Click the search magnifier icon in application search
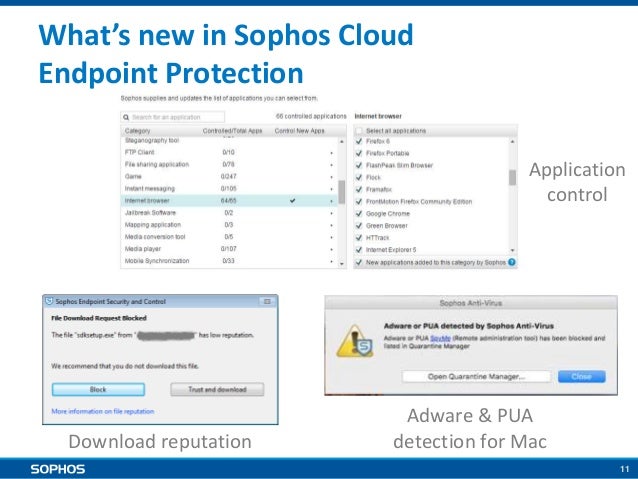This screenshot has width=638, height=479. click(126, 117)
